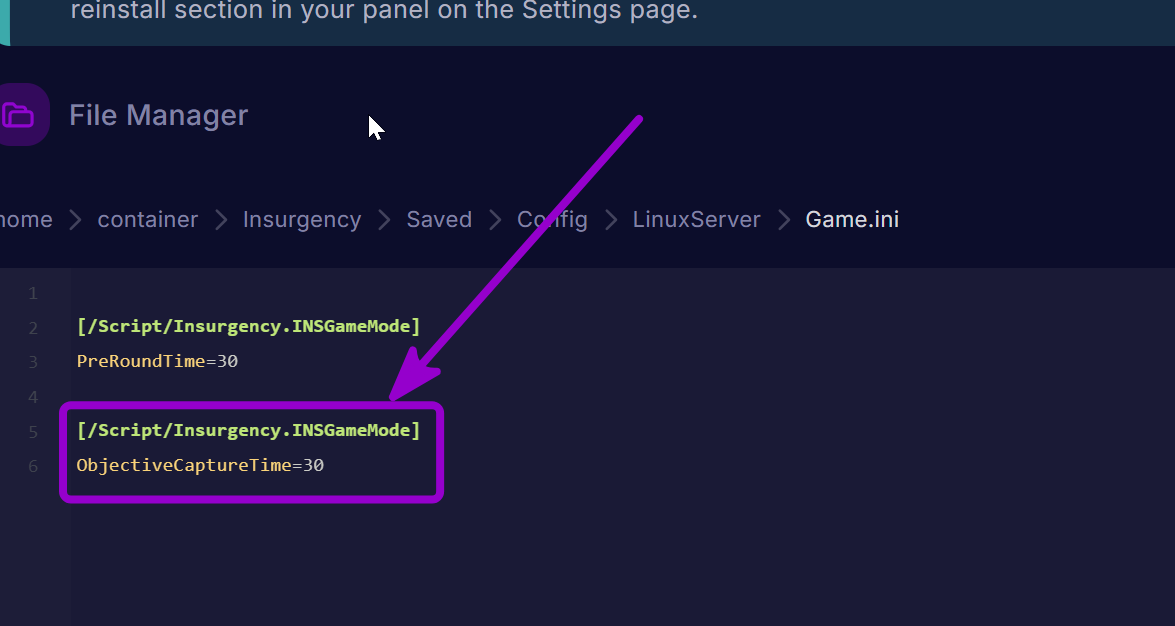This screenshot has width=1175, height=626.
Task: Click the INSGameMode header on line 5
Action: pos(249,430)
